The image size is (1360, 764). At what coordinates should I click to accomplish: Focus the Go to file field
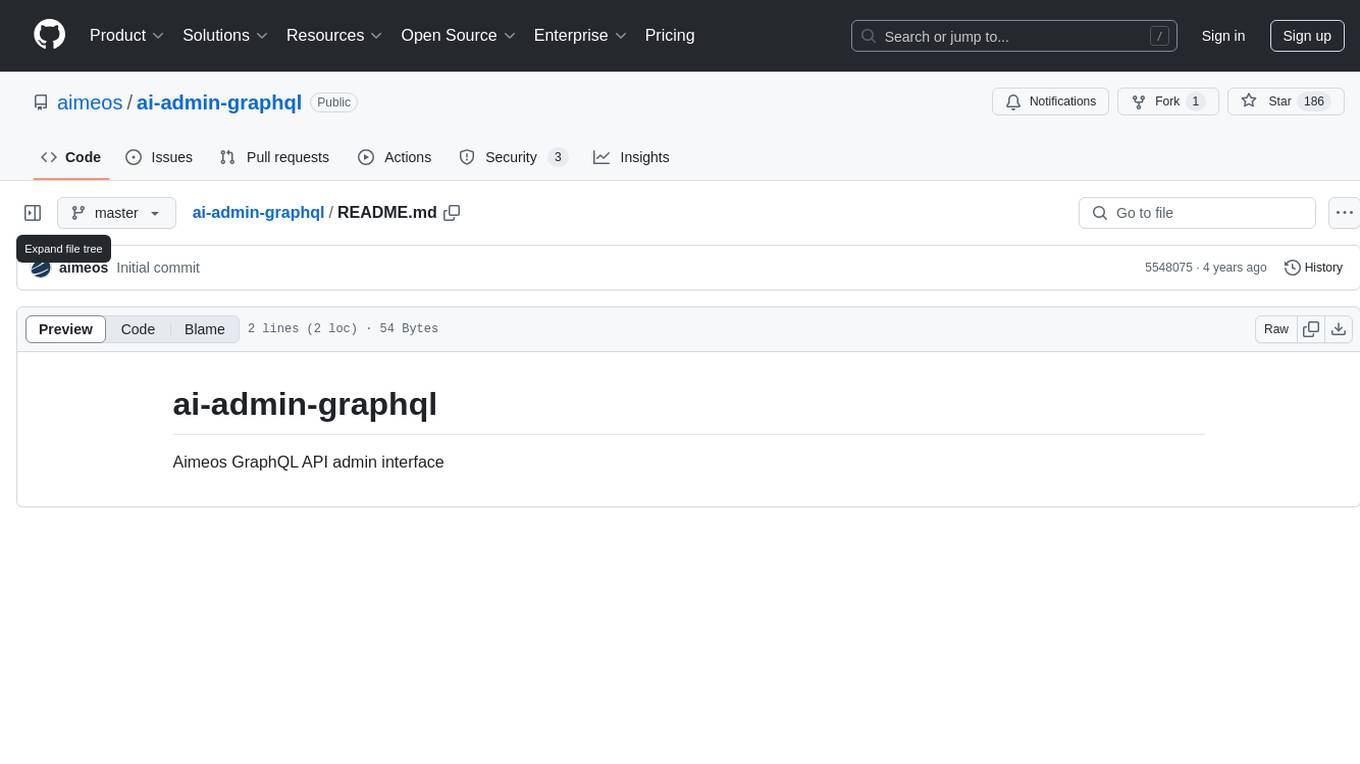(1197, 213)
